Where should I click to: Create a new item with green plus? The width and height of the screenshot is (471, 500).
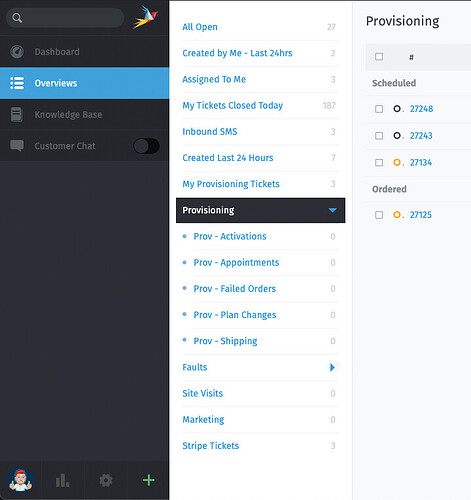point(148,480)
